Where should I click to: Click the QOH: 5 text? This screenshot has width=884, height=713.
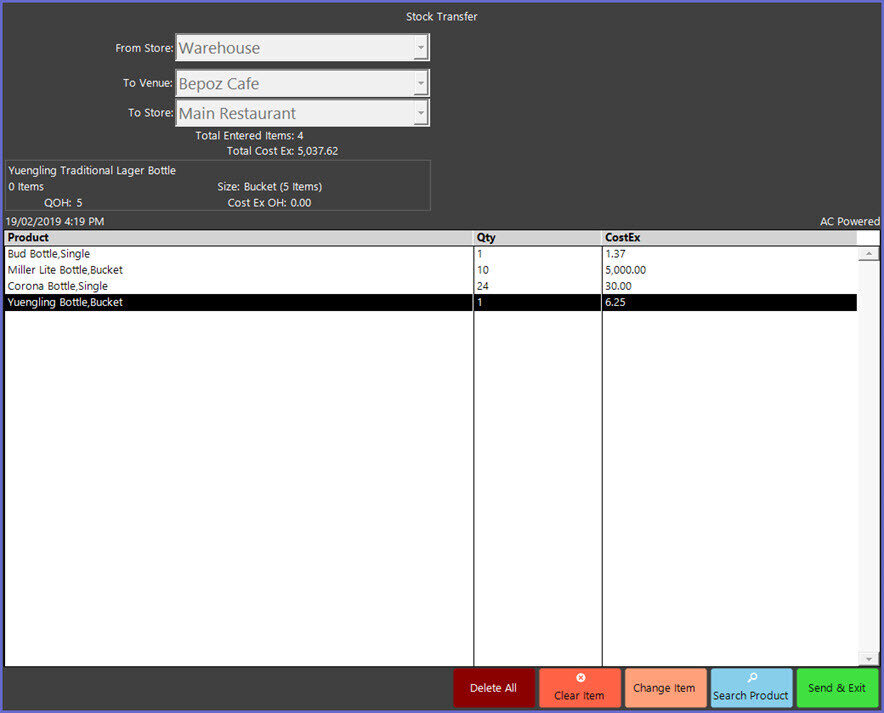[x=63, y=203]
